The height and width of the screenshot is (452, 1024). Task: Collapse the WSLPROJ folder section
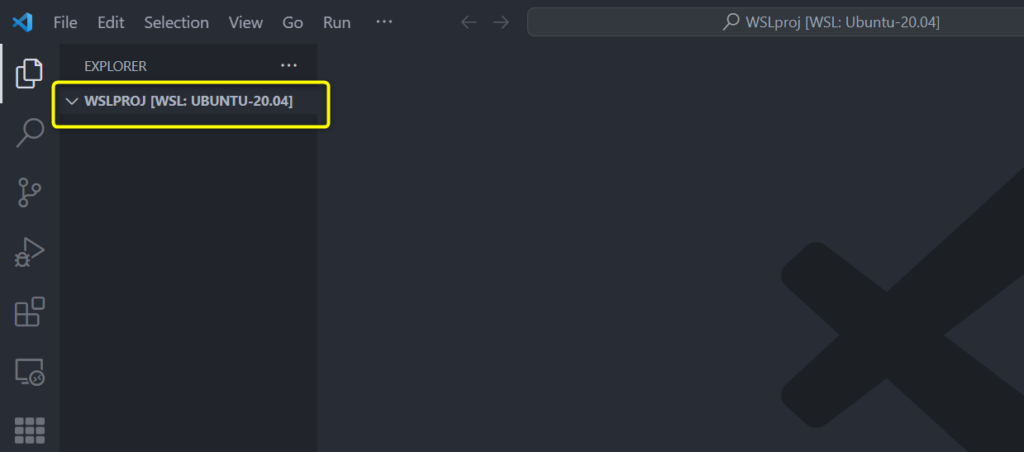(x=72, y=101)
